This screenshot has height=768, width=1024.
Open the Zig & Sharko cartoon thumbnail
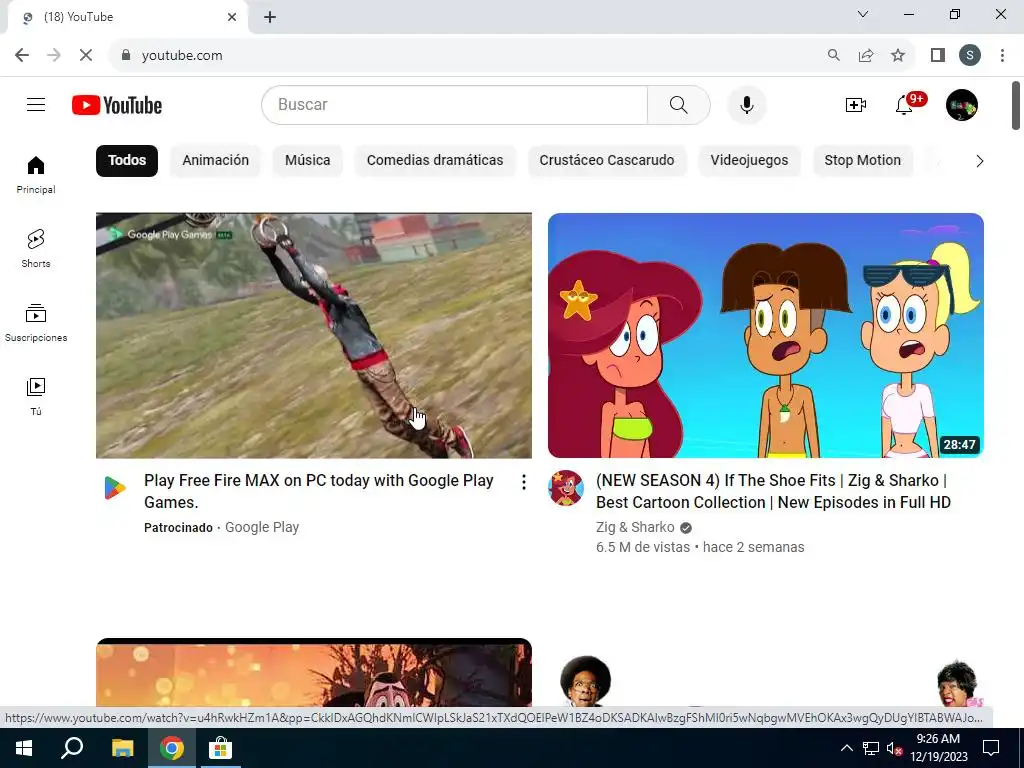[765, 336]
